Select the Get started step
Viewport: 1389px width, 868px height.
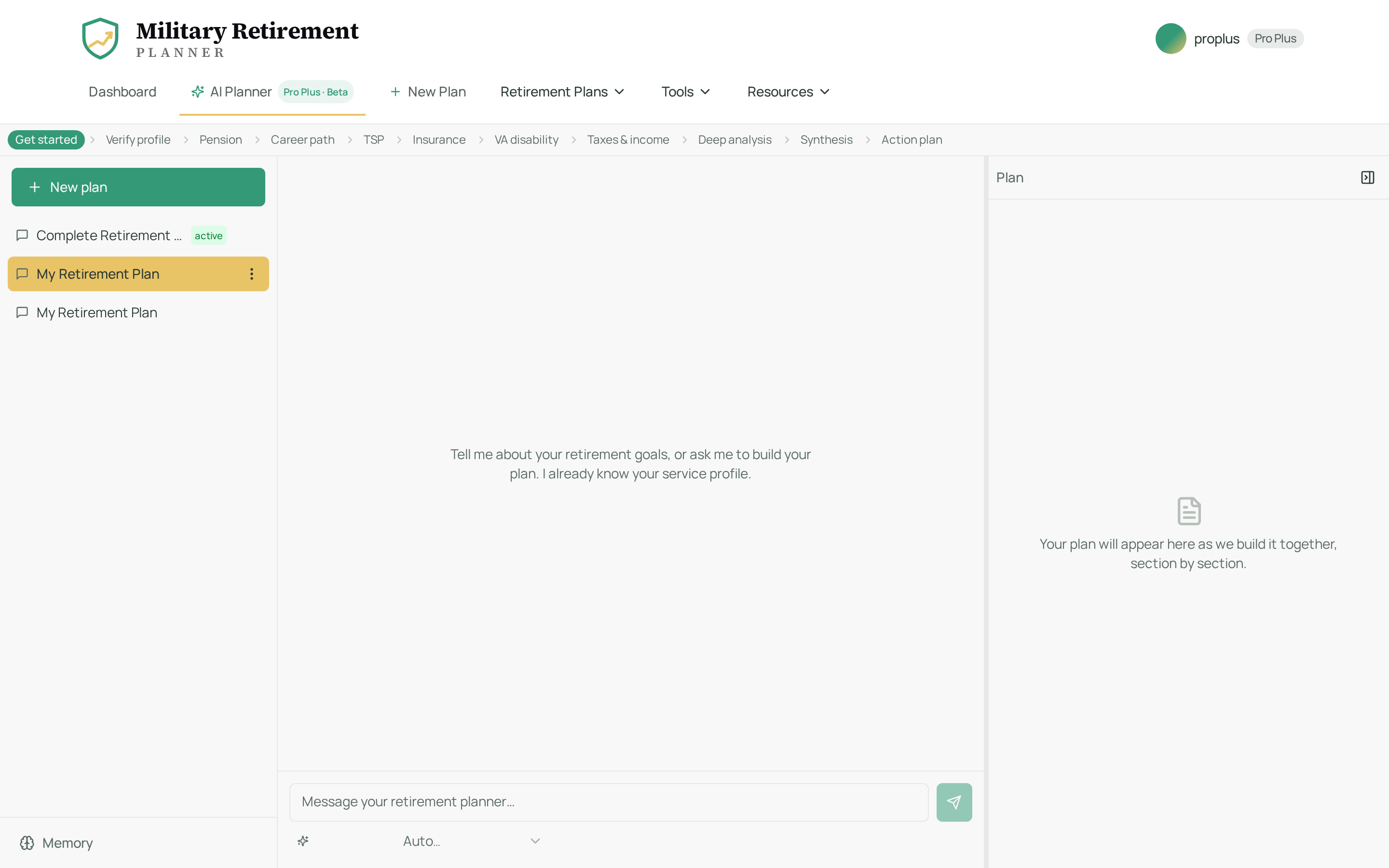click(46, 139)
